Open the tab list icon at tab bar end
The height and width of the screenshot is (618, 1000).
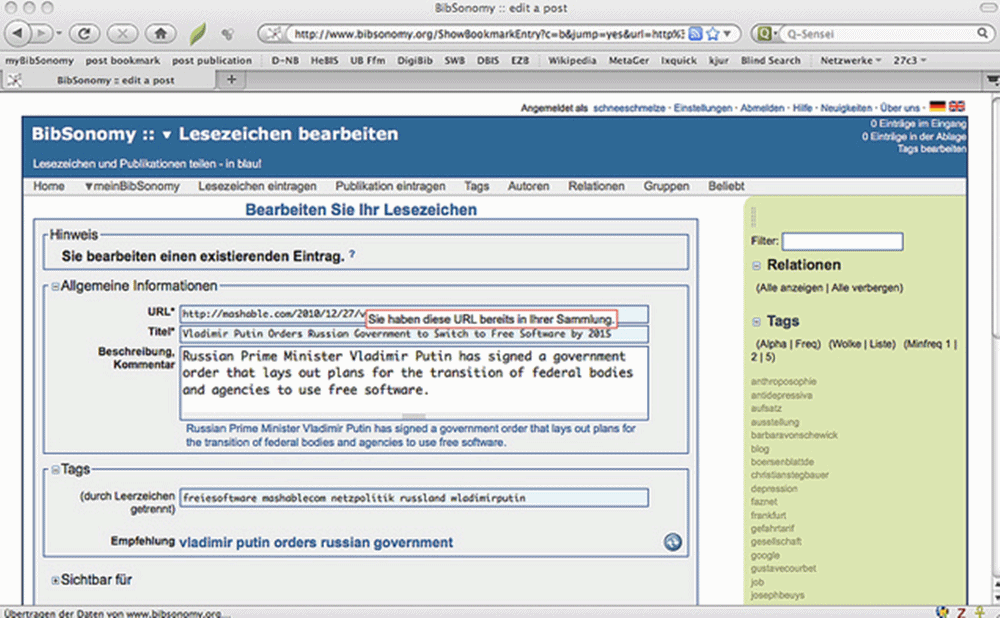[992, 80]
